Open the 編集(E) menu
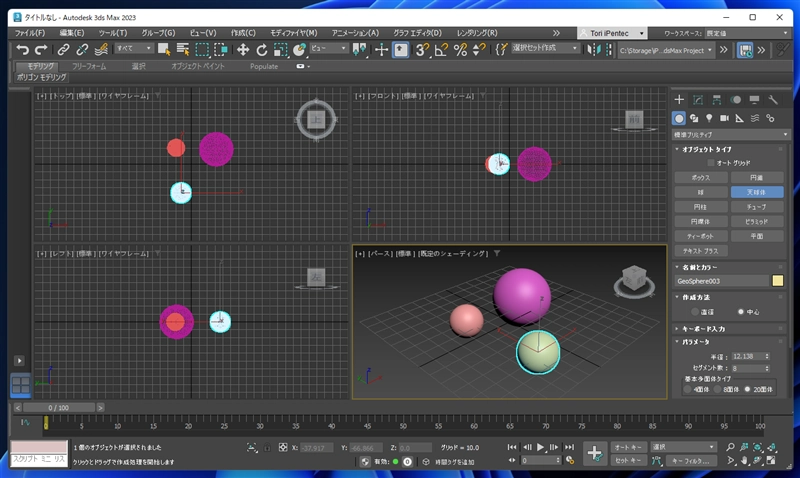Screen dimensions: 800x478 72,33
